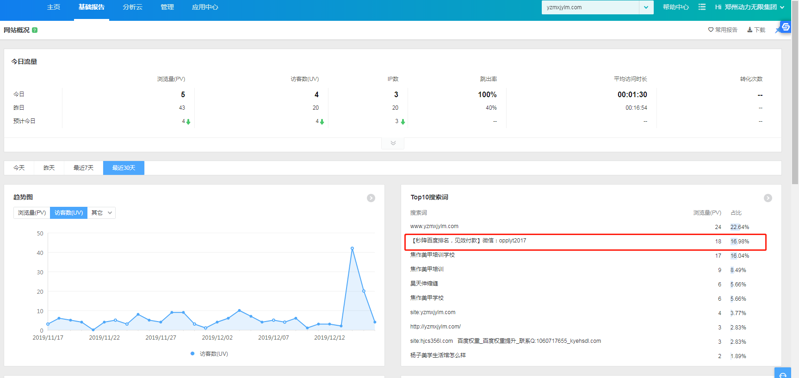Screen dimensions: 799x378
Task: Click the 常用报告 heart button
Action: pyautogui.click(x=723, y=30)
